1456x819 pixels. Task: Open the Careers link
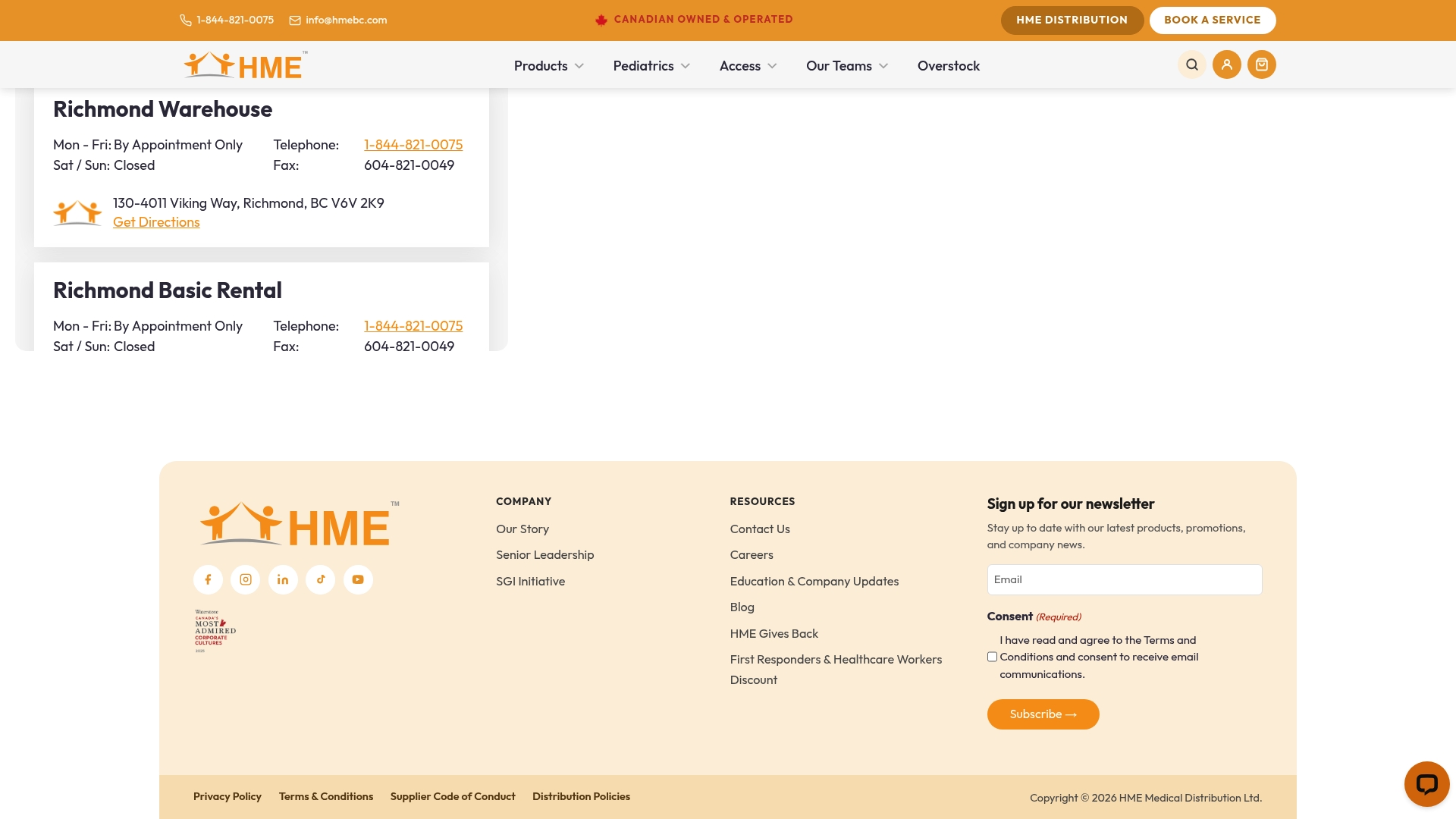tap(752, 555)
